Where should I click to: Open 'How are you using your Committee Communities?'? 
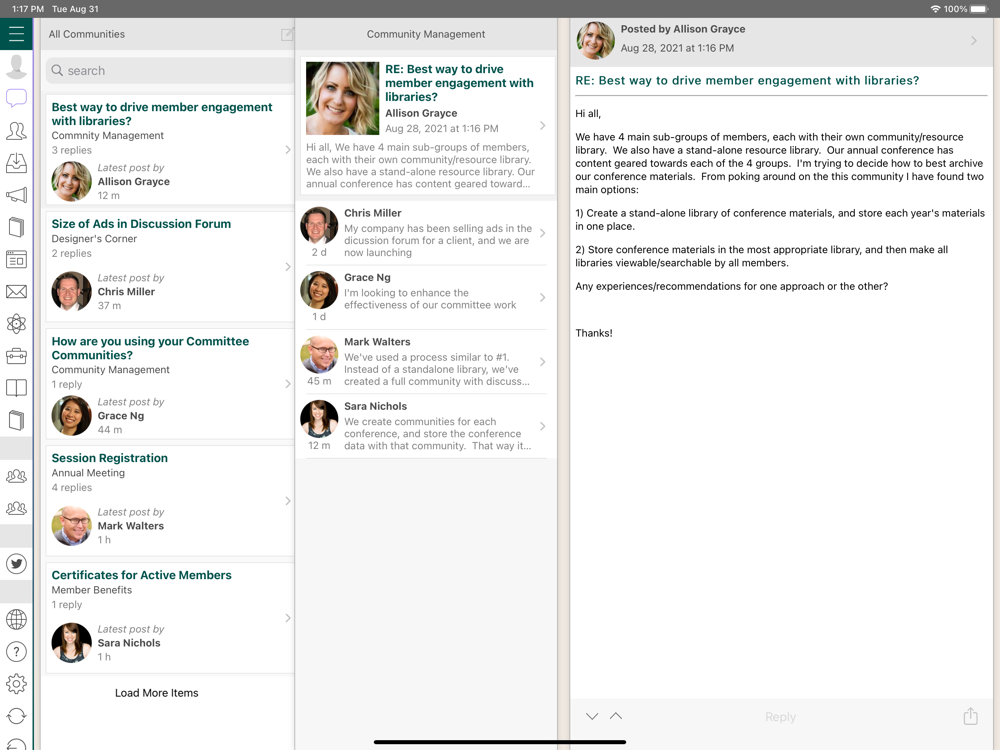pos(151,348)
